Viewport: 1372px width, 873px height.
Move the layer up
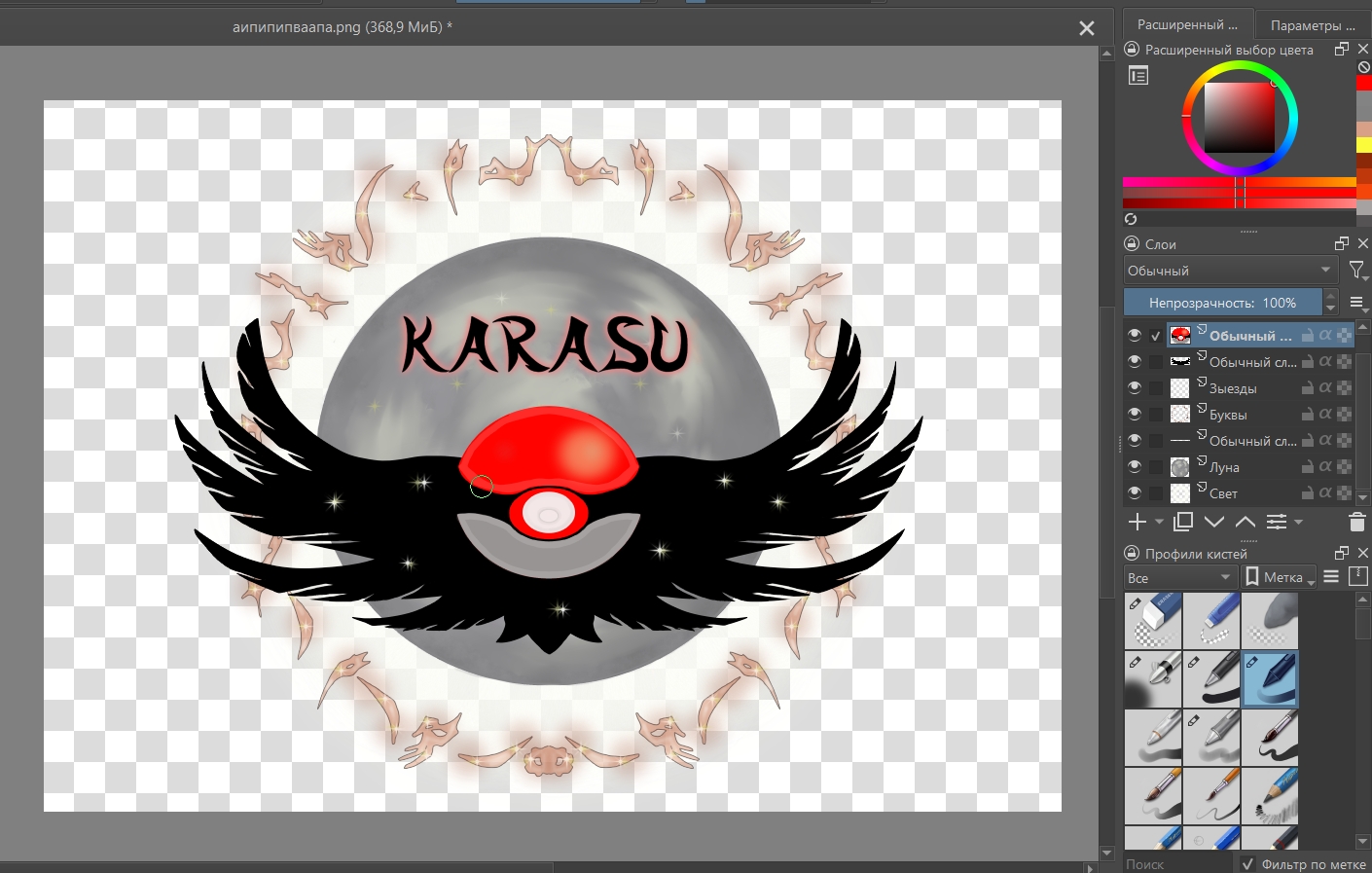coord(1246,522)
